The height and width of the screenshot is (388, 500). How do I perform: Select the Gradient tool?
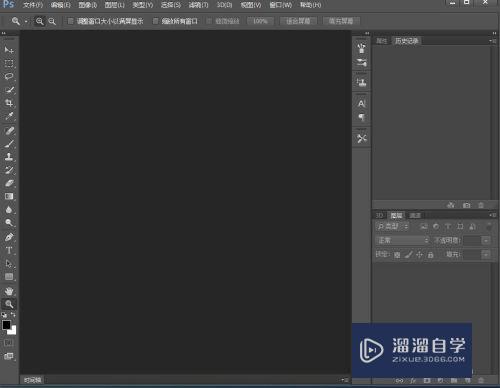(9, 196)
